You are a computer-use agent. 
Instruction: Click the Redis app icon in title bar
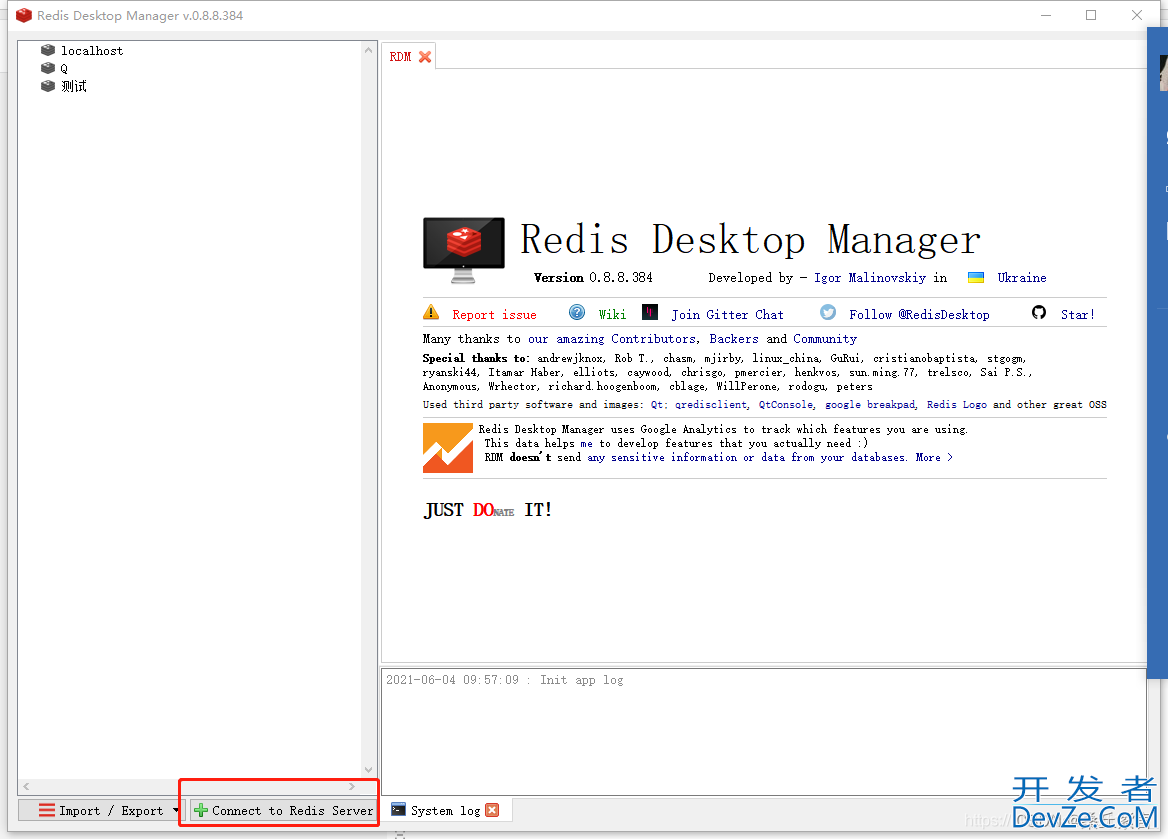tap(24, 15)
